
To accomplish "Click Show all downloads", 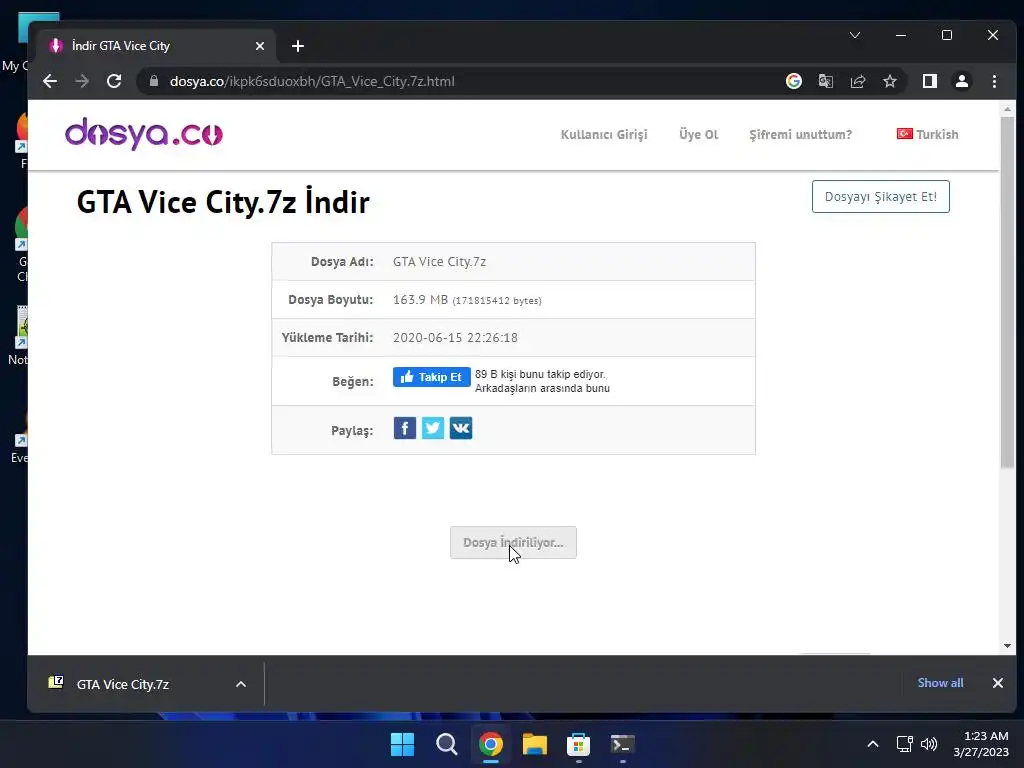I will [940, 682].
